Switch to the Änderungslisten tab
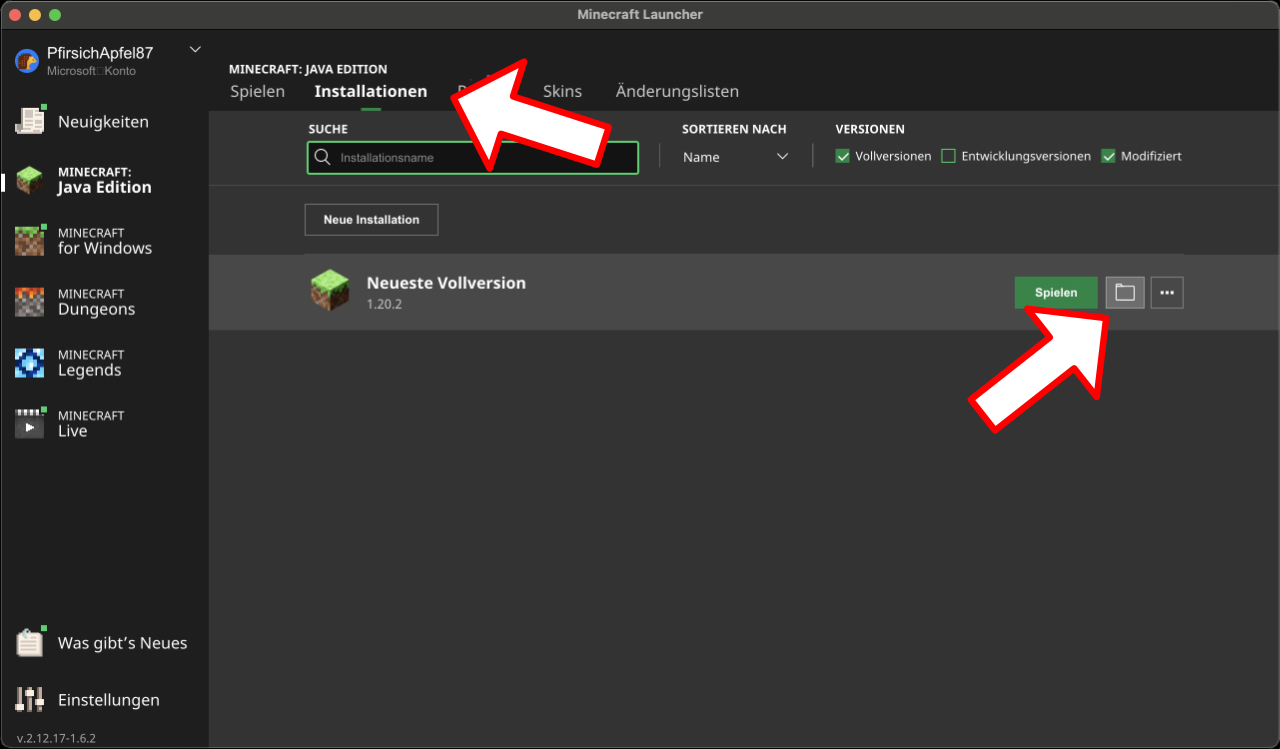 (x=677, y=92)
